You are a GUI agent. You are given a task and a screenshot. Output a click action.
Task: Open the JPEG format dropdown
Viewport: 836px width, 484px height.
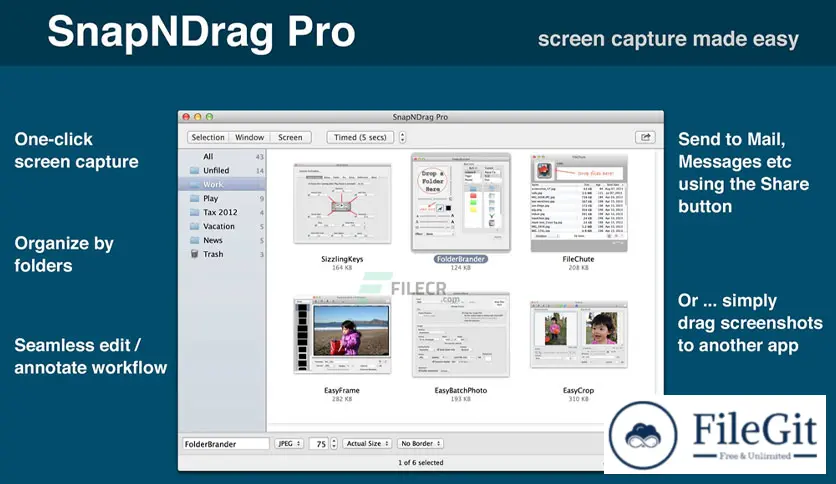click(289, 443)
